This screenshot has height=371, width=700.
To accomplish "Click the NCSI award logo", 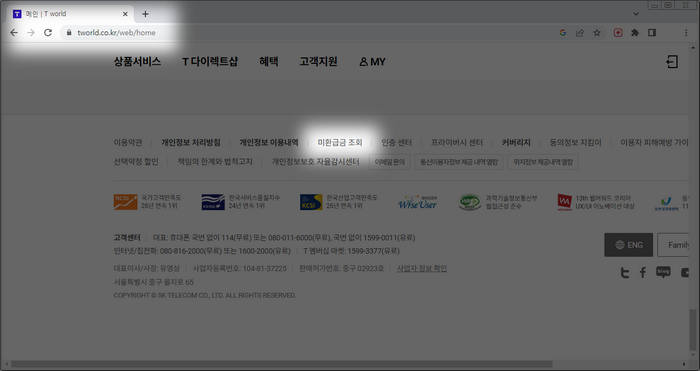I will (x=125, y=202).
